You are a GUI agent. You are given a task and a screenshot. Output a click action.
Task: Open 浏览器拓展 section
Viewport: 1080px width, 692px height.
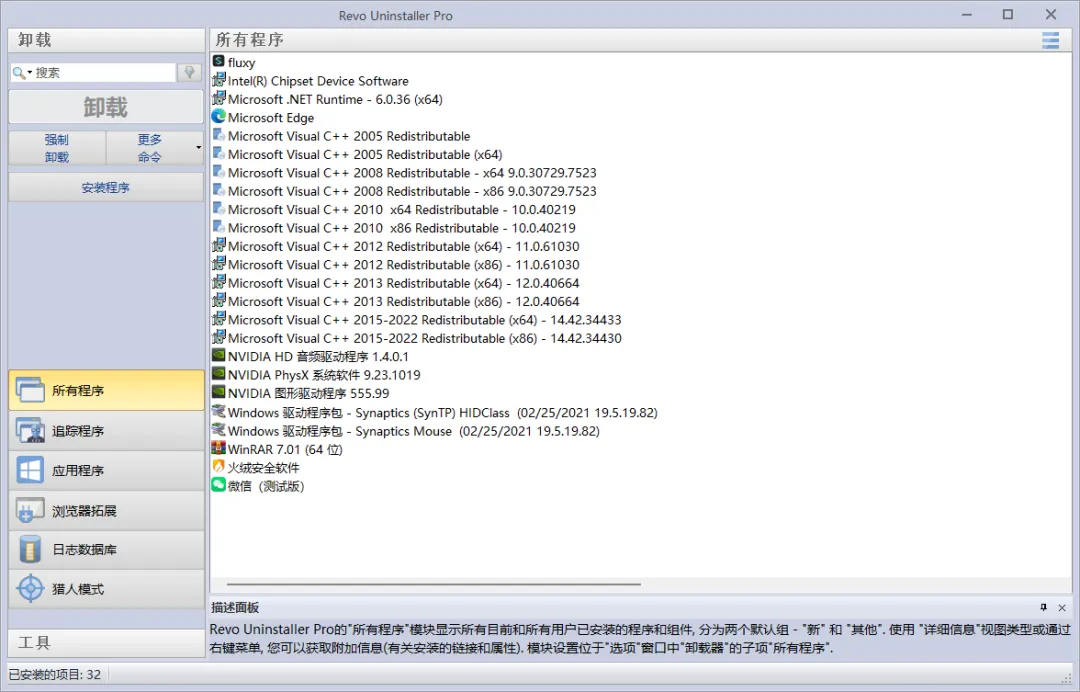pyautogui.click(x=107, y=510)
